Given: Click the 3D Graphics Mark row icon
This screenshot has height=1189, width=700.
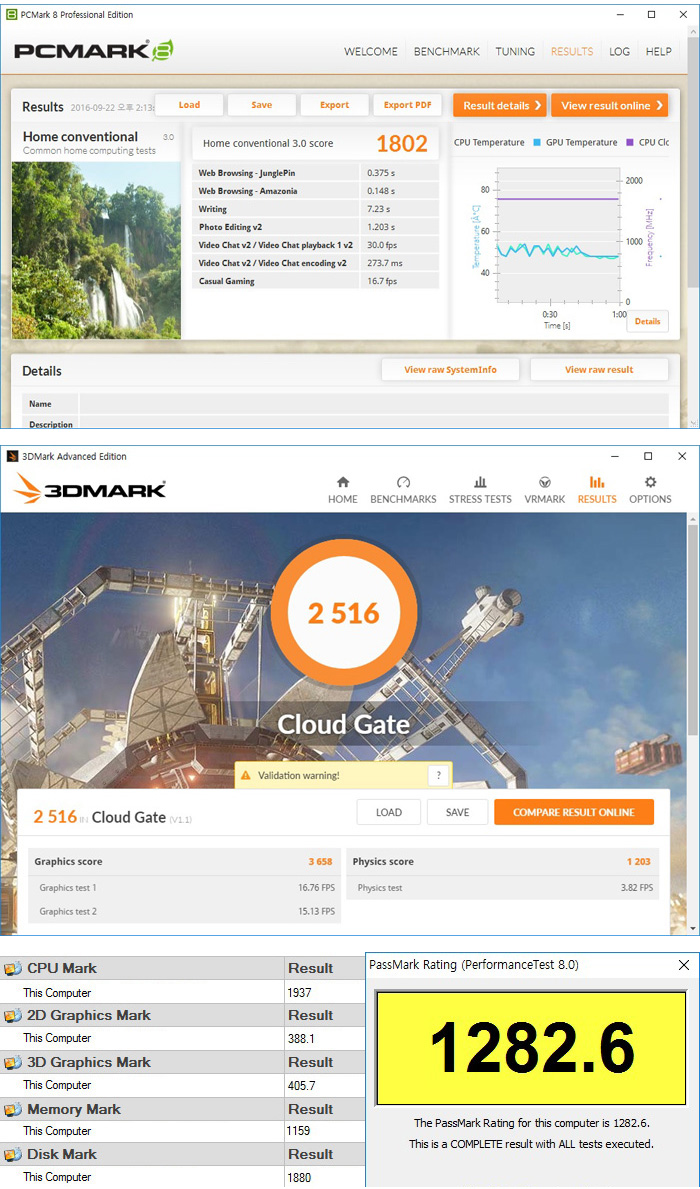Looking at the screenshot, I should pyautogui.click(x=13, y=1062).
